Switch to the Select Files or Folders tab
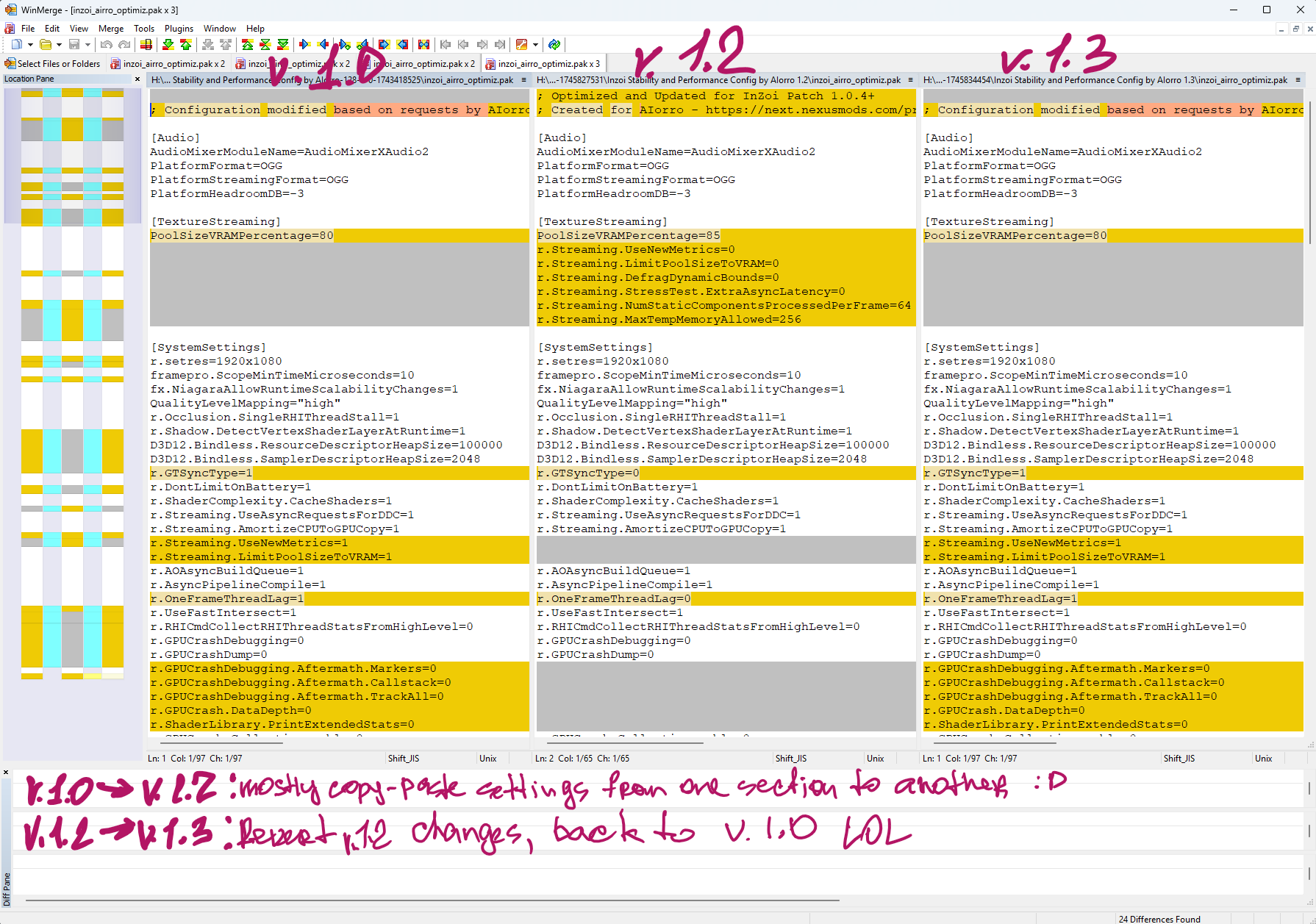 pyautogui.click(x=53, y=64)
